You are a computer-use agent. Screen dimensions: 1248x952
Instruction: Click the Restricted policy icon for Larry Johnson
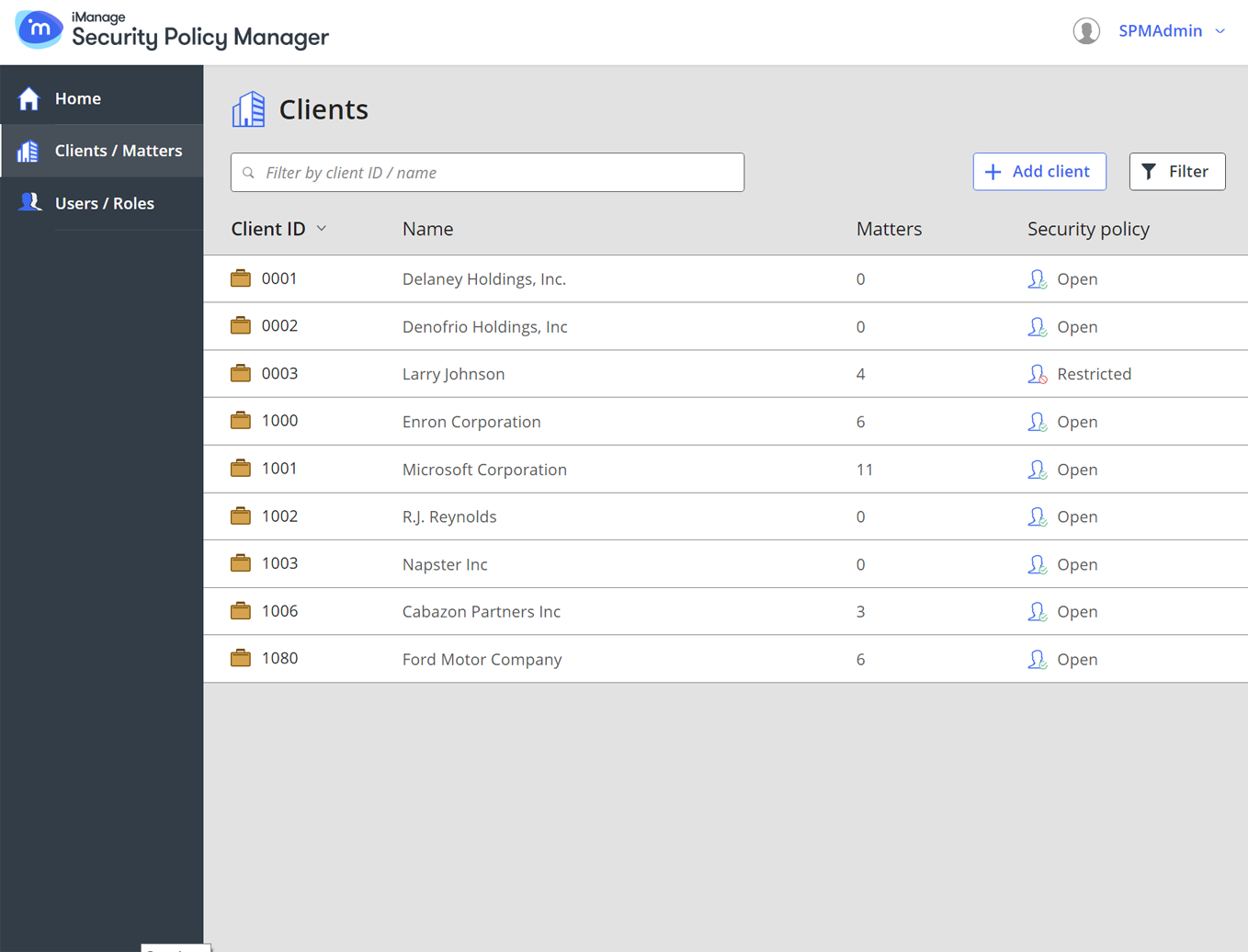pos(1038,374)
